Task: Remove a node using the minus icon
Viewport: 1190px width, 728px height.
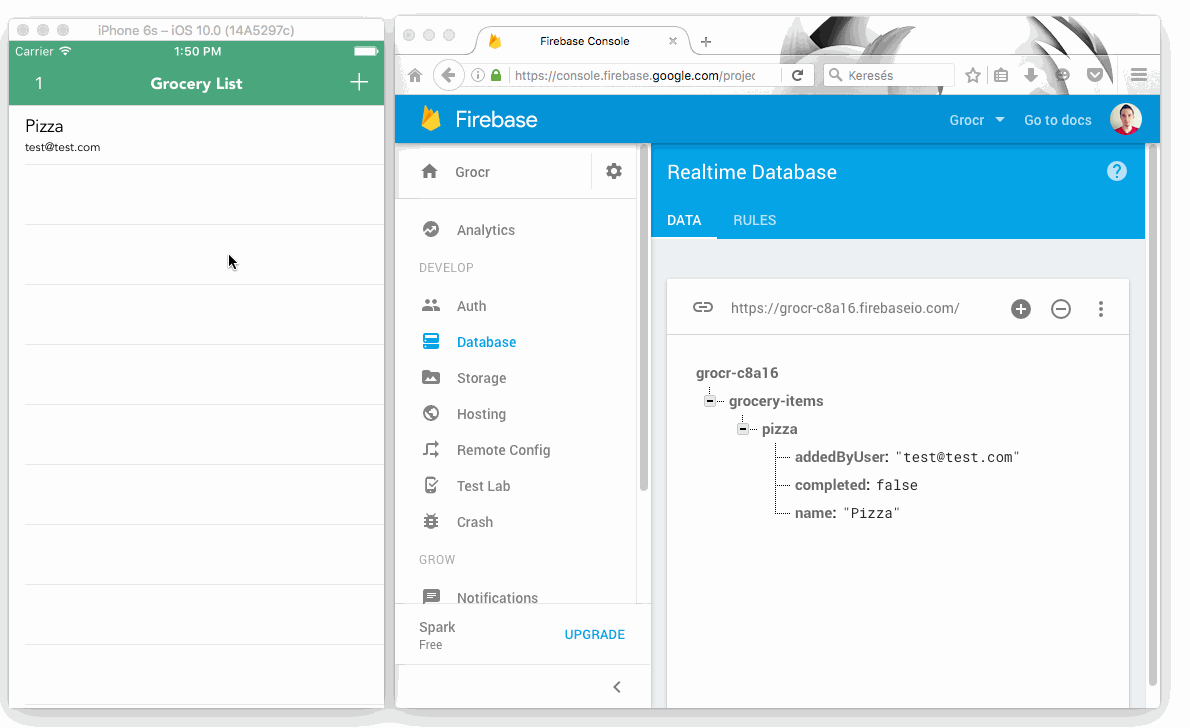Action: tap(1061, 309)
